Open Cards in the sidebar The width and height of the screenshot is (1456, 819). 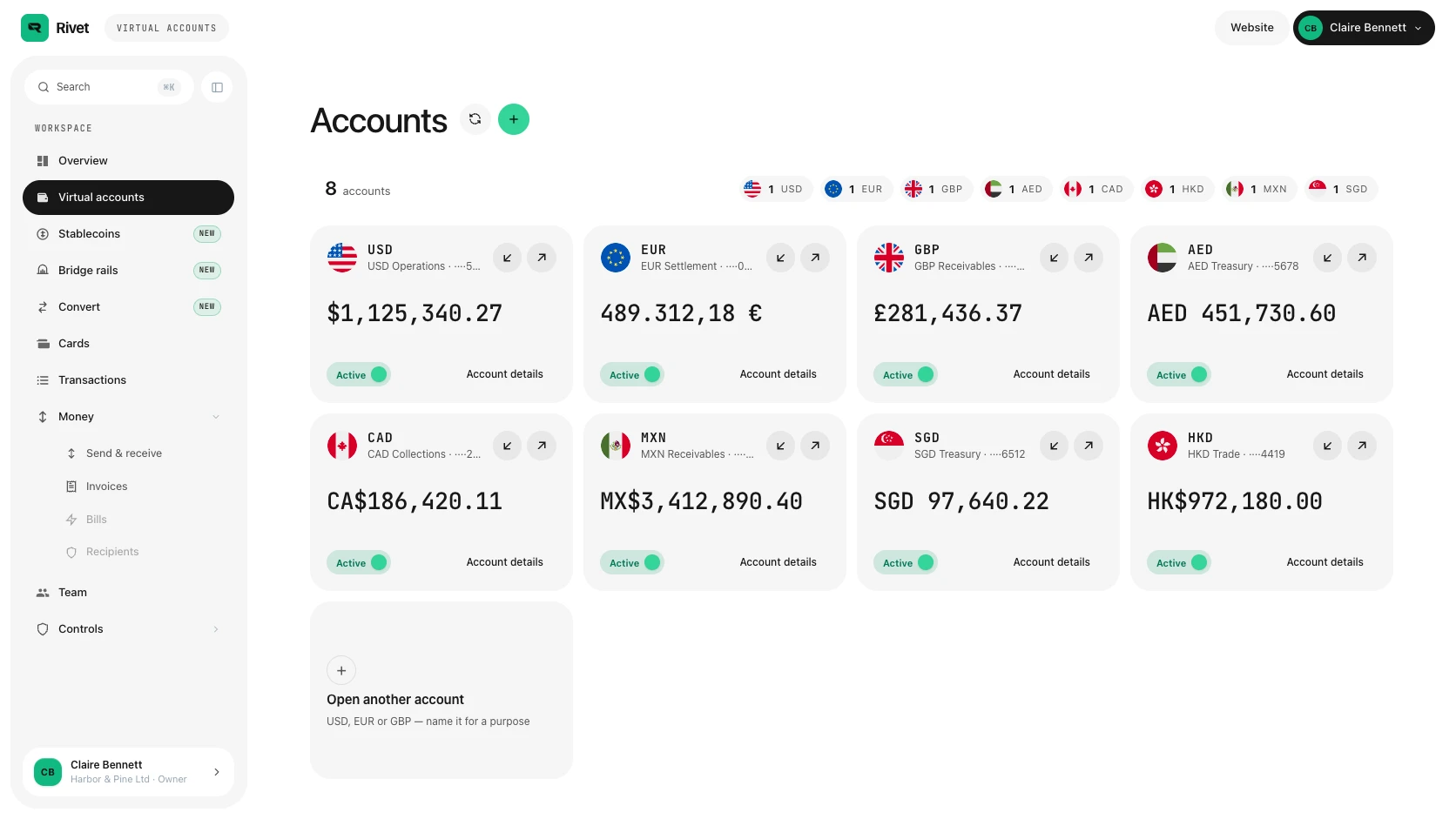128,344
